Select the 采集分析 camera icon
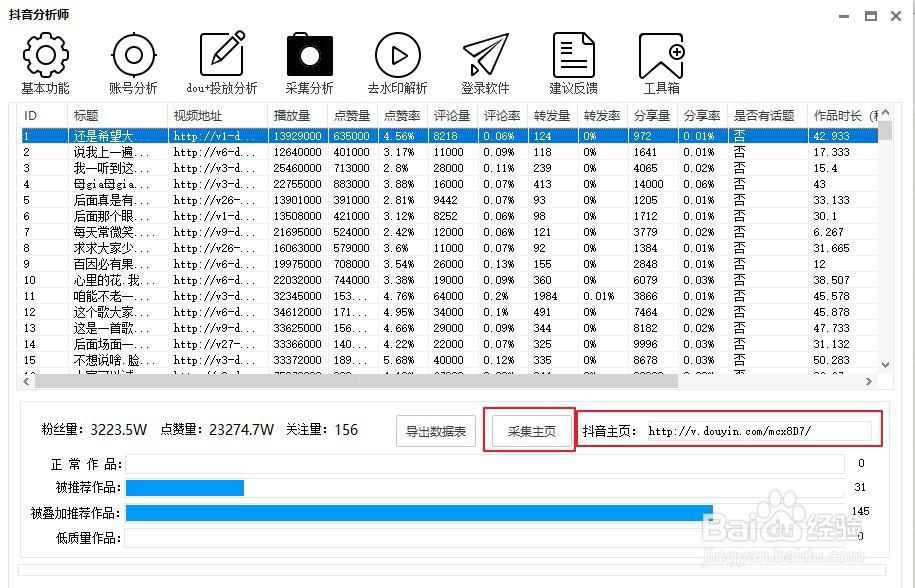This screenshot has height=588, width=915. (309, 55)
